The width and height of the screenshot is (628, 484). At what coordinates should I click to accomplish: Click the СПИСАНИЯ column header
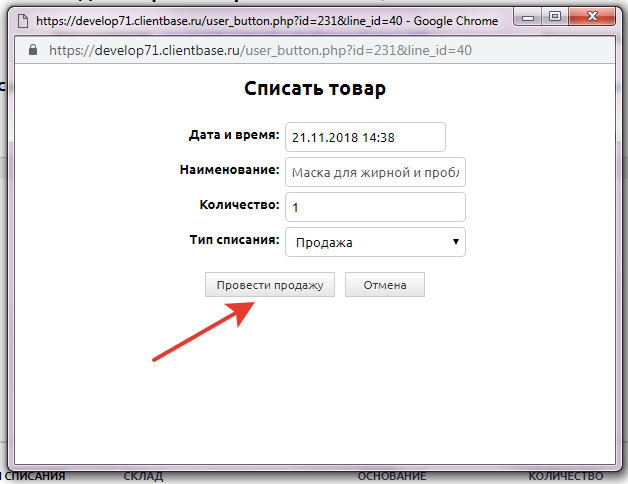[34, 477]
